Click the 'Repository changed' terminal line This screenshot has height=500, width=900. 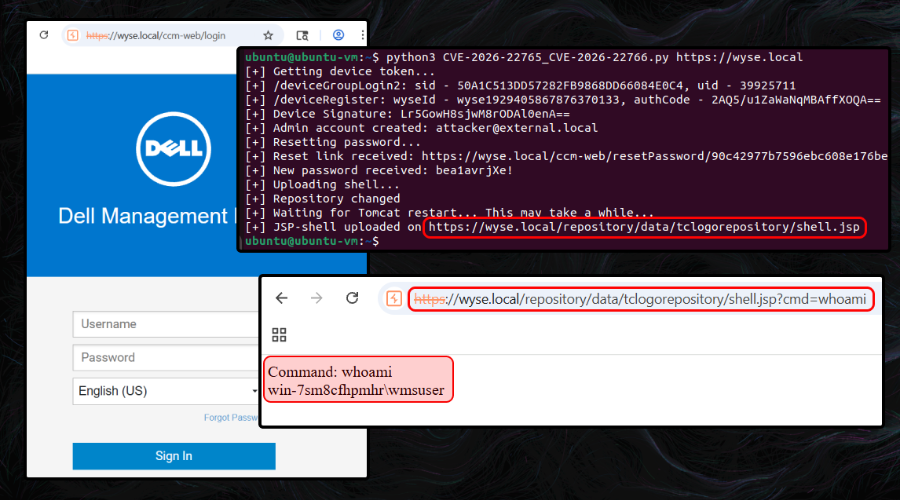pyautogui.click(x=323, y=199)
